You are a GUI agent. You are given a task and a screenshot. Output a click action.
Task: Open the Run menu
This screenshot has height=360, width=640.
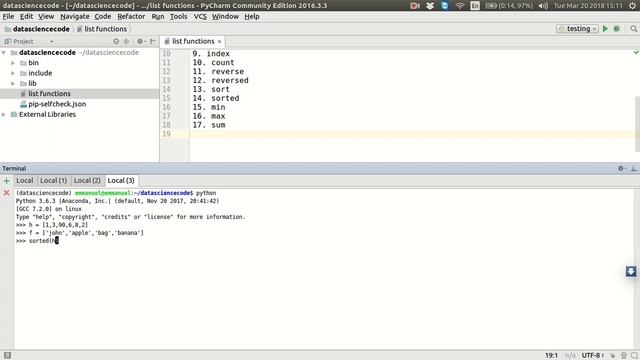[x=158, y=16]
